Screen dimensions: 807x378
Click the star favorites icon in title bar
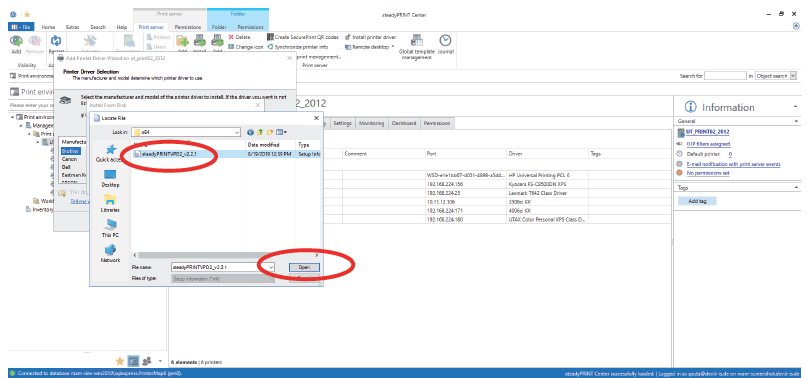tap(26, 15)
